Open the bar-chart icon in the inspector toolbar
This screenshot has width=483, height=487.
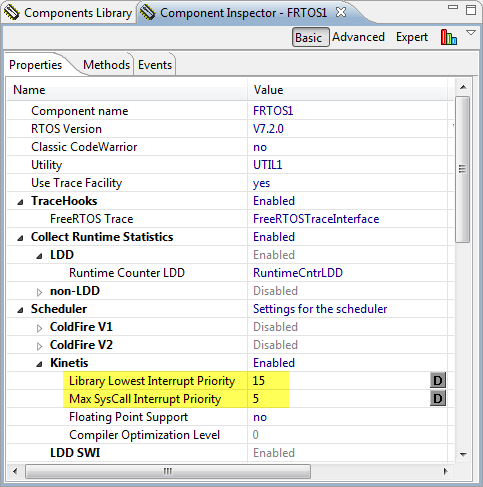[x=449, y=37]
